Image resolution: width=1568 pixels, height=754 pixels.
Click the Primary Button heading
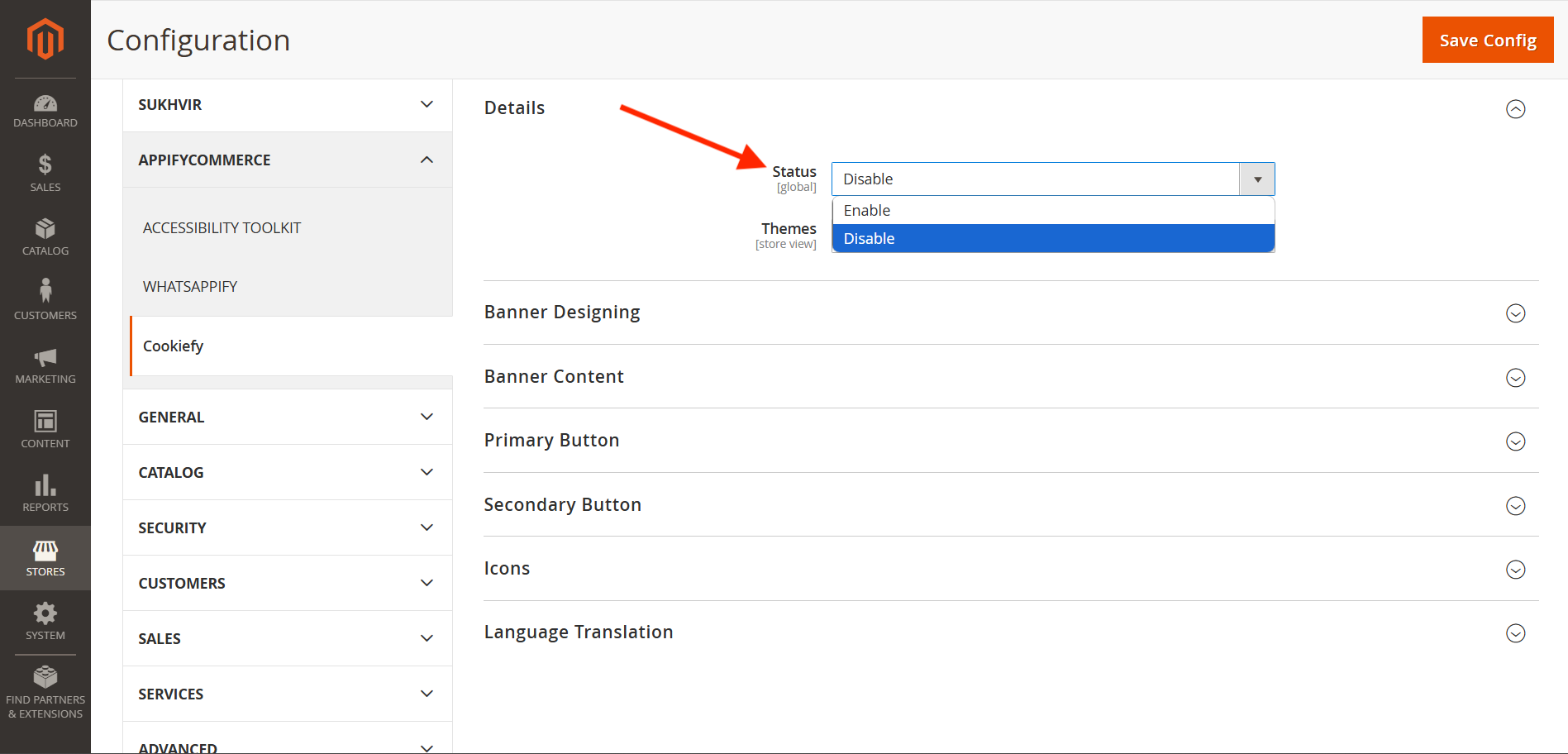[x=551, y=441]
